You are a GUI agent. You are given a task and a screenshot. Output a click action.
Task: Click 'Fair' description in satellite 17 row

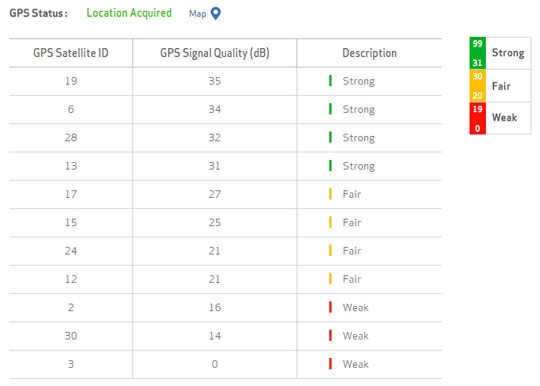tap(352, 194)
